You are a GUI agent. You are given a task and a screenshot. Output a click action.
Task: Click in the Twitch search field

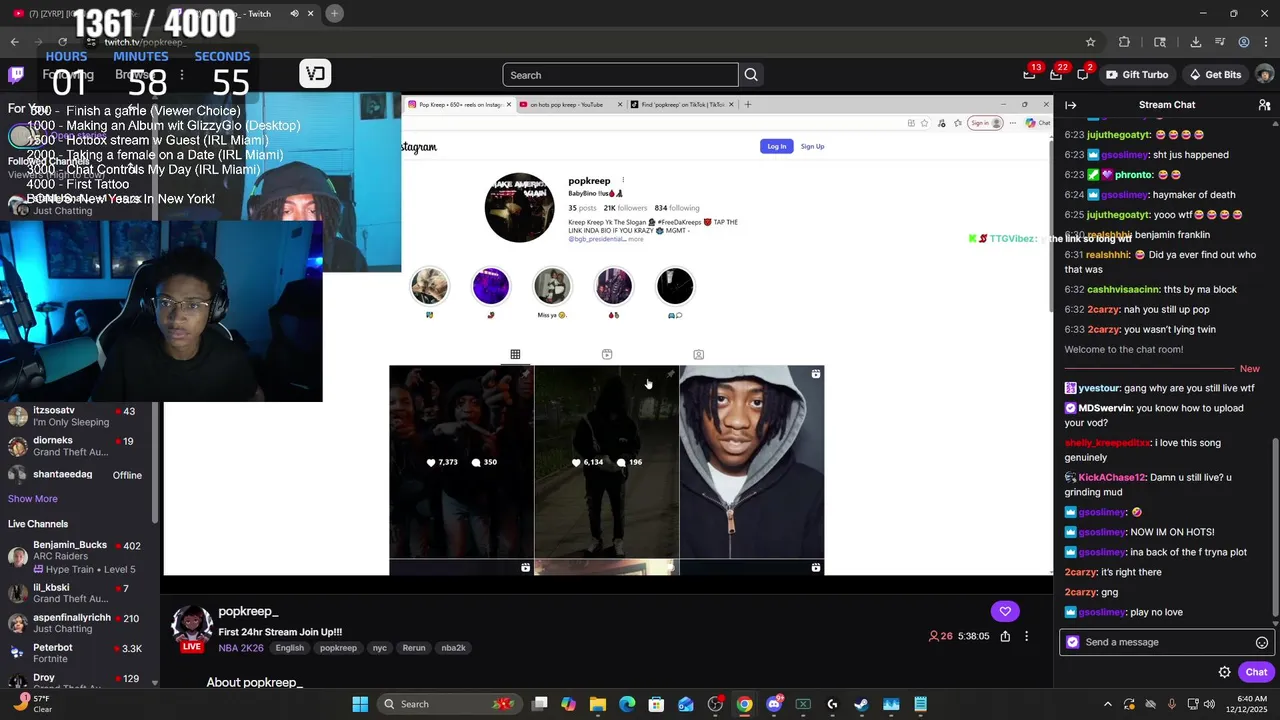[620, 75]
